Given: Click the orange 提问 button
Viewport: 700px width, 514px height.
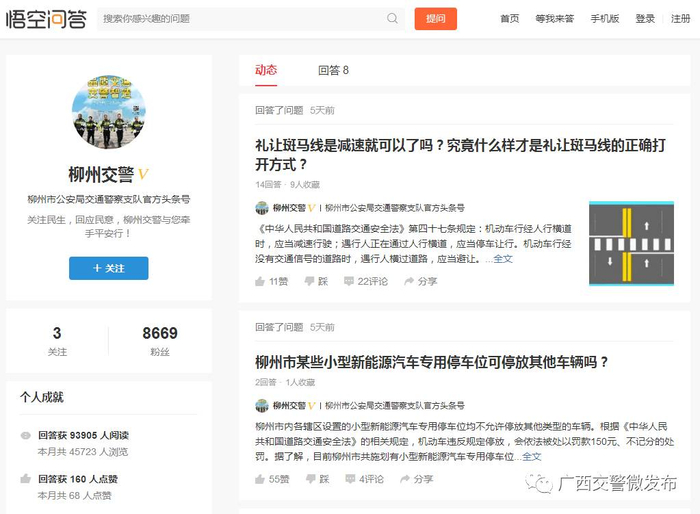Looking at the screenshot, I should coord(435,19).
